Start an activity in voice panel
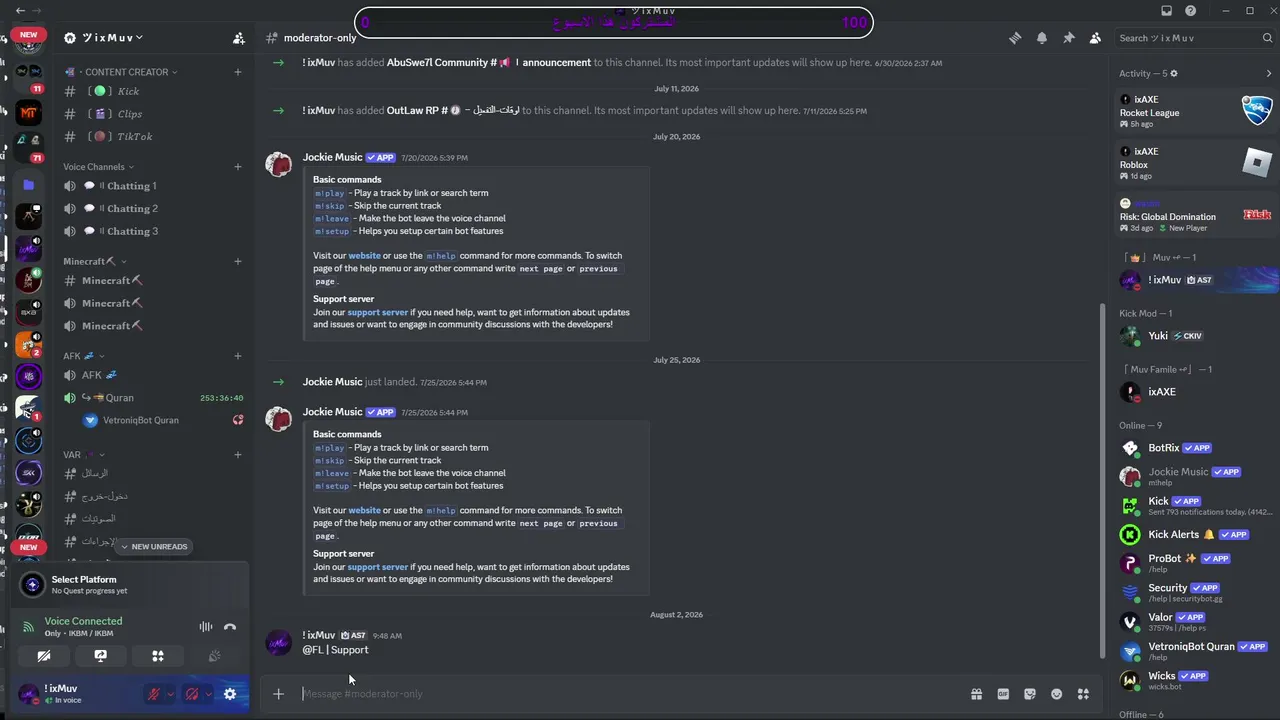The height and width of the screenshot is (720, 1280). coord(158,656)
